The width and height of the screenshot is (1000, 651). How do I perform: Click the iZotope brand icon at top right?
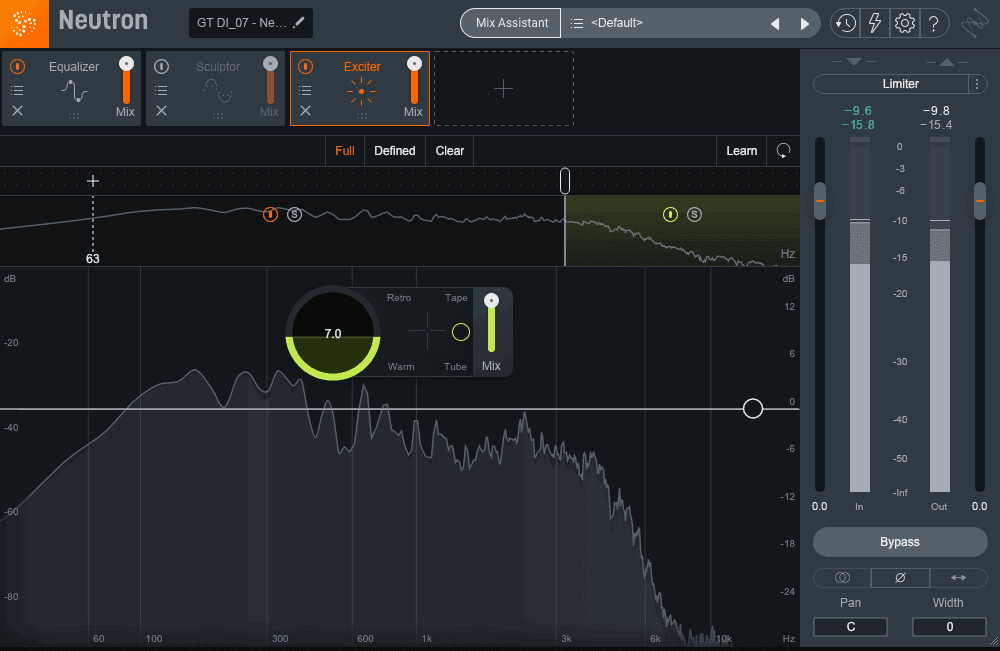[974, 24]
